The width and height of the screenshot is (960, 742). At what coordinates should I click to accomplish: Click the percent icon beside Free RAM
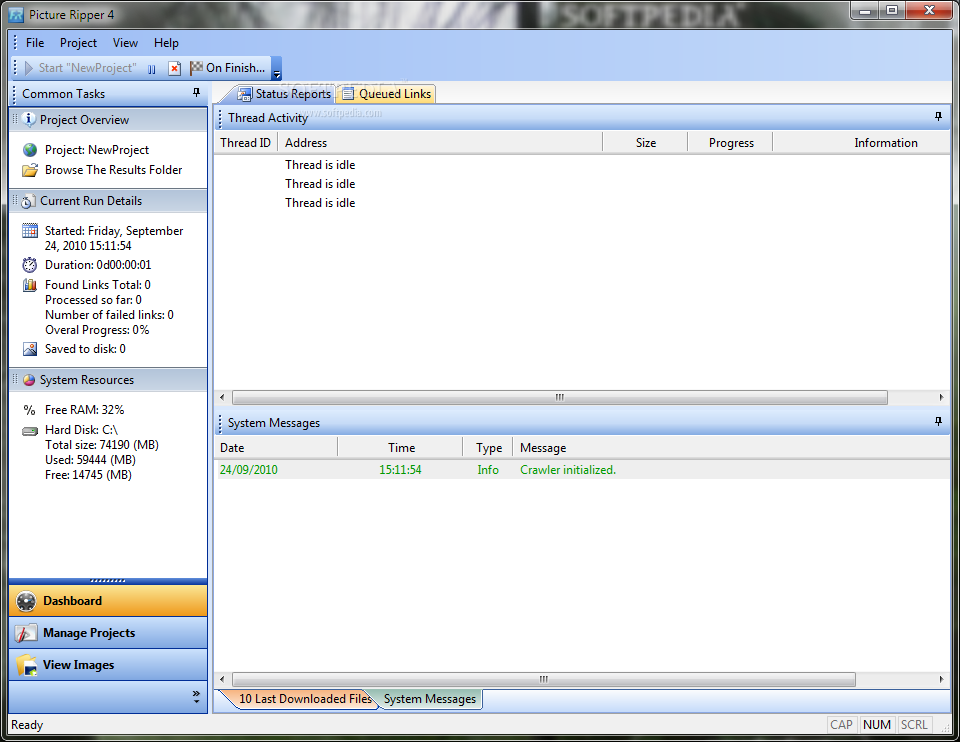29,410
